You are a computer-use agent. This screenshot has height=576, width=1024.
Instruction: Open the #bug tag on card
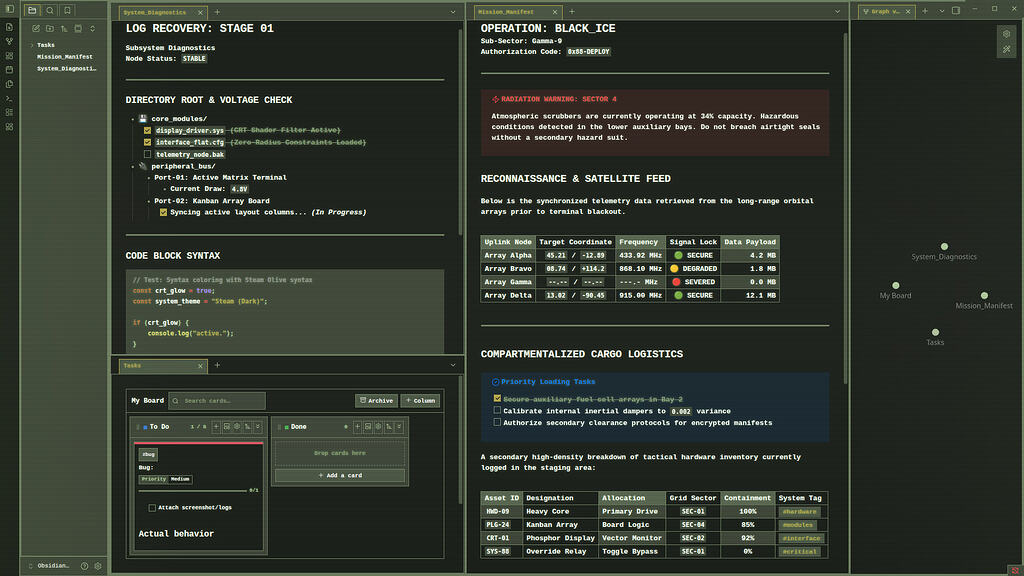tap(148, 455)
